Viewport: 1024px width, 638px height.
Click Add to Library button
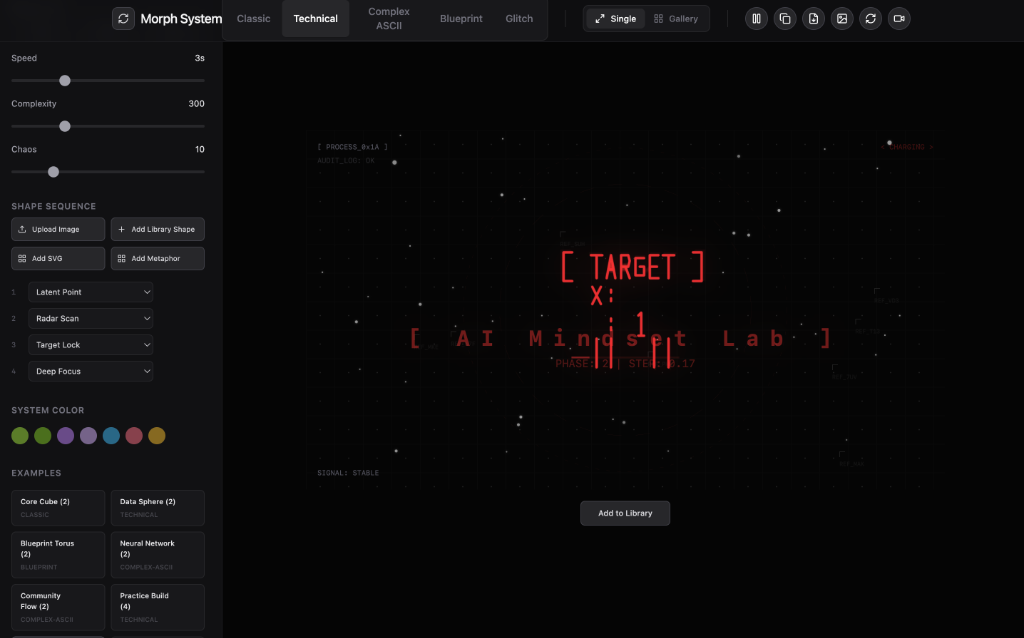pyautogui.click(x=625, y=513)
